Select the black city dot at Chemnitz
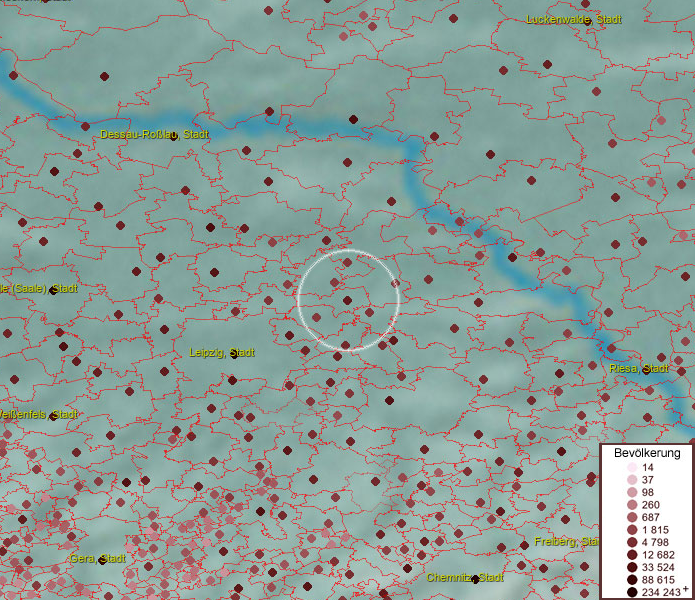 pos(475,579)
